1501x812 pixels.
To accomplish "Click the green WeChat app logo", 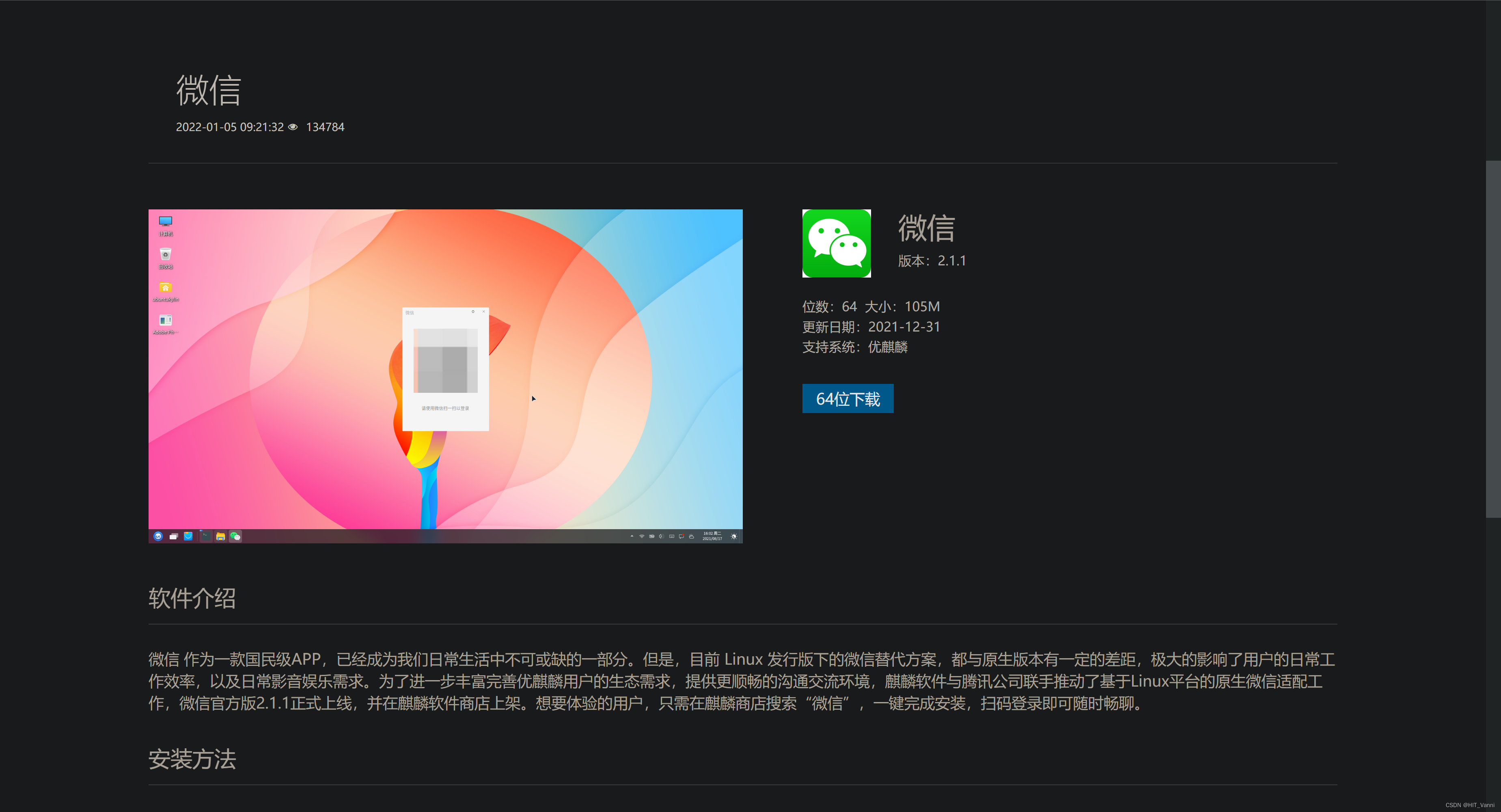I will tap(836, 243).
